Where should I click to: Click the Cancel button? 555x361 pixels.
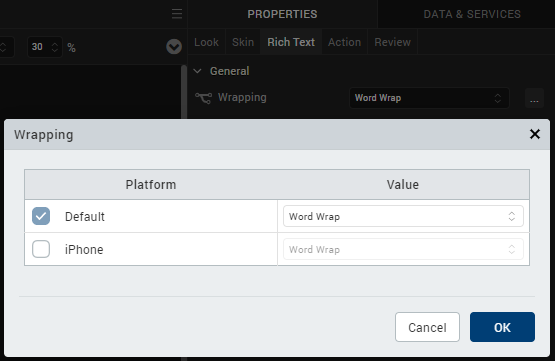tap(427, 327)
